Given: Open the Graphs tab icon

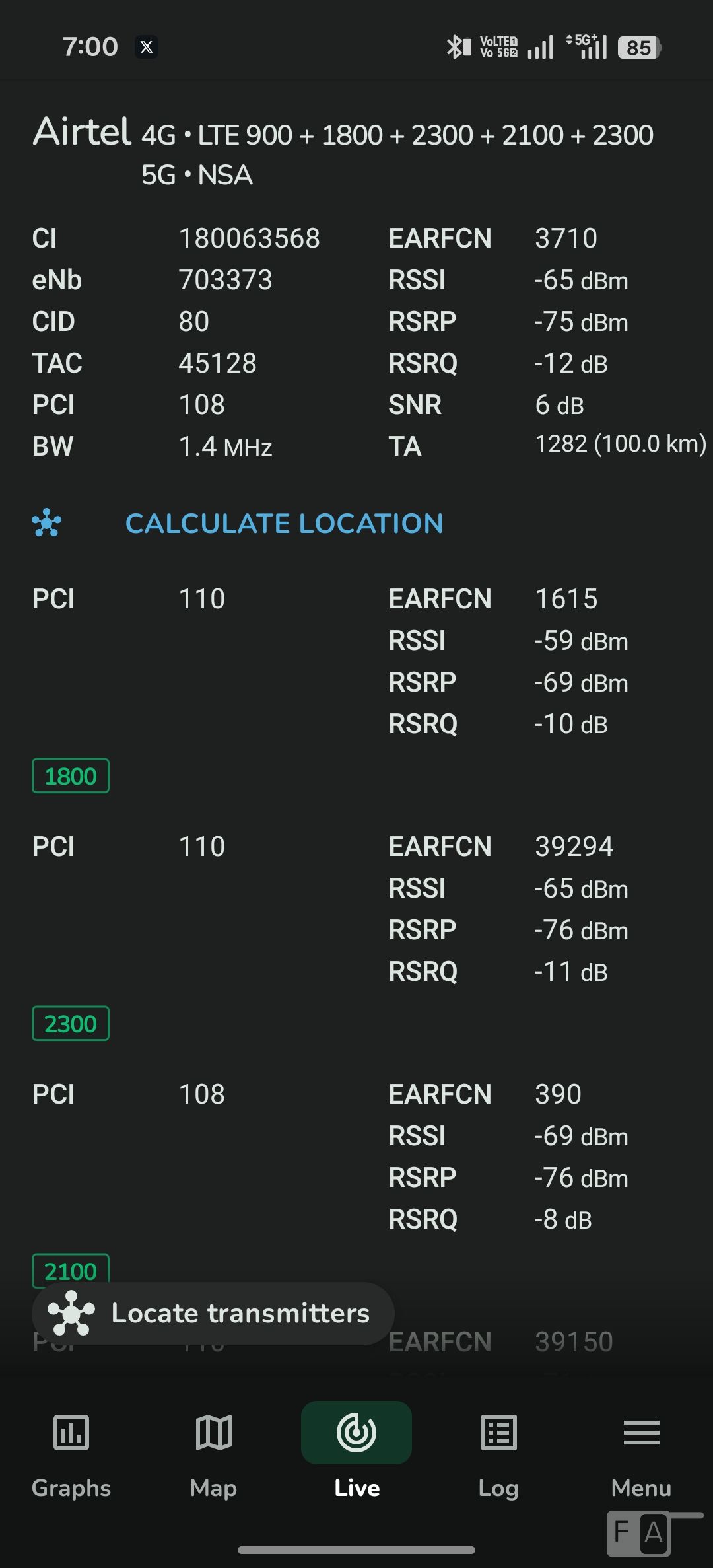Looking at the screenshot, I should tap(71, 1433).
